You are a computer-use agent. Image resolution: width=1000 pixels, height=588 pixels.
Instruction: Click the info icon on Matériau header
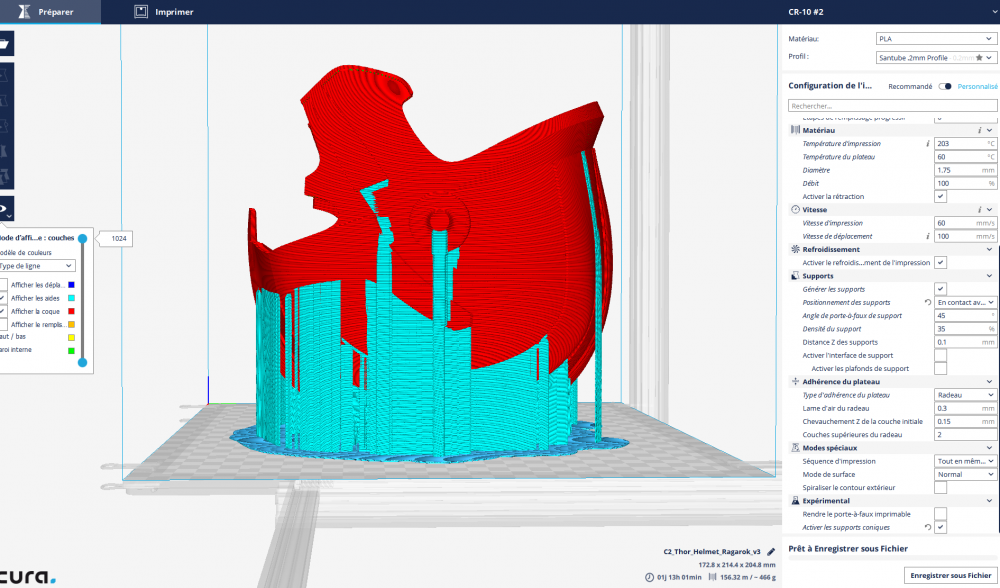979,130
